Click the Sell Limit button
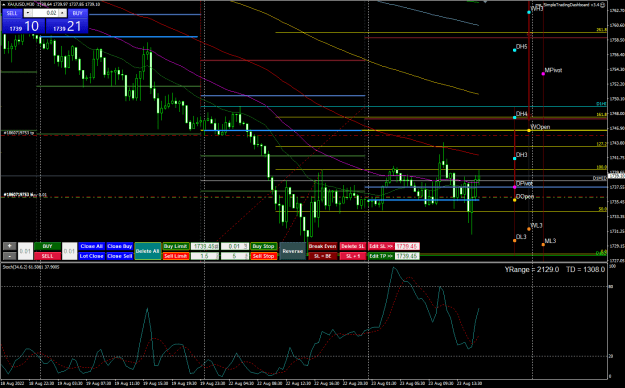This screenshot has width=625, height=388. [x=176, y=256]
